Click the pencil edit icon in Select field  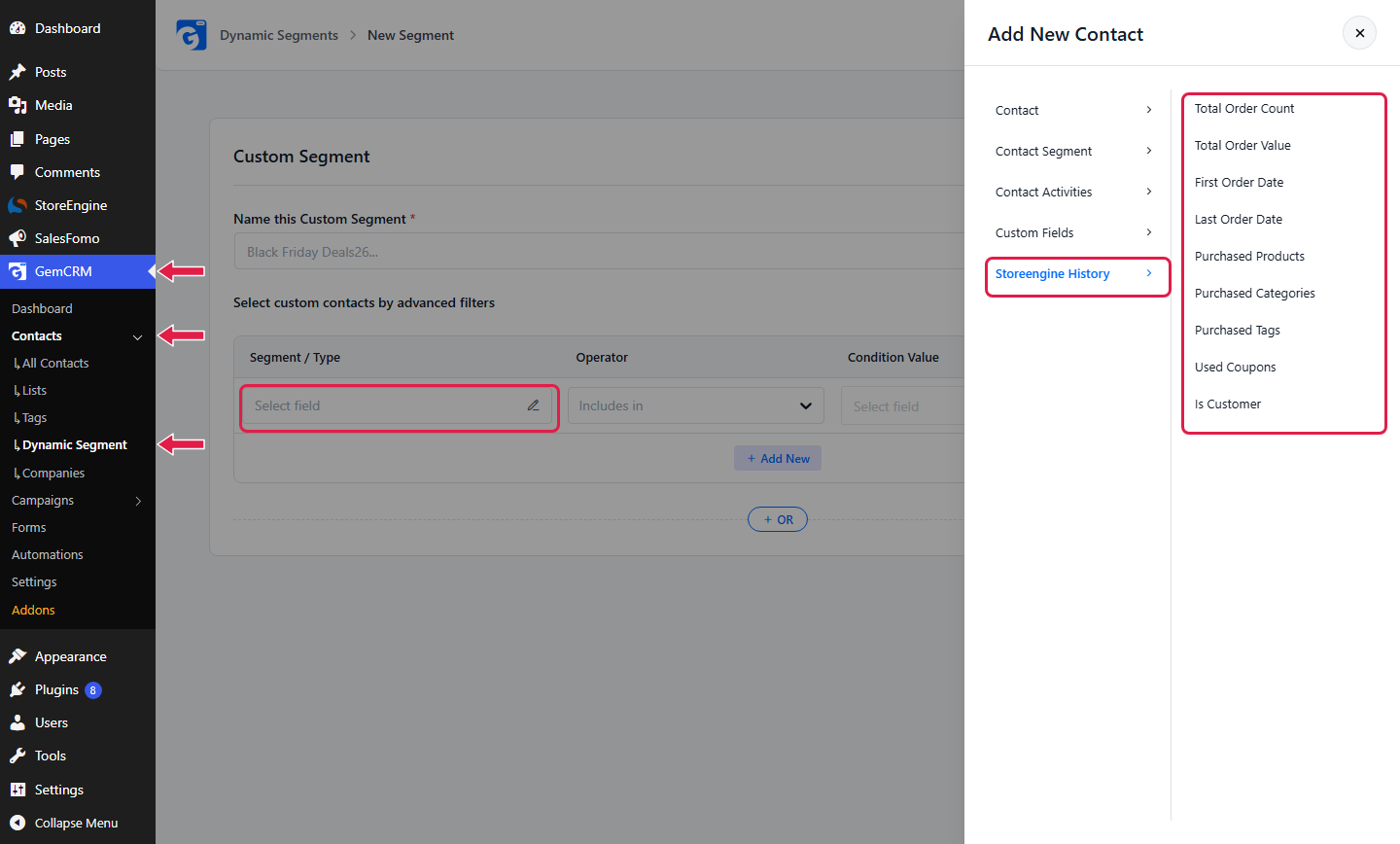533,405
